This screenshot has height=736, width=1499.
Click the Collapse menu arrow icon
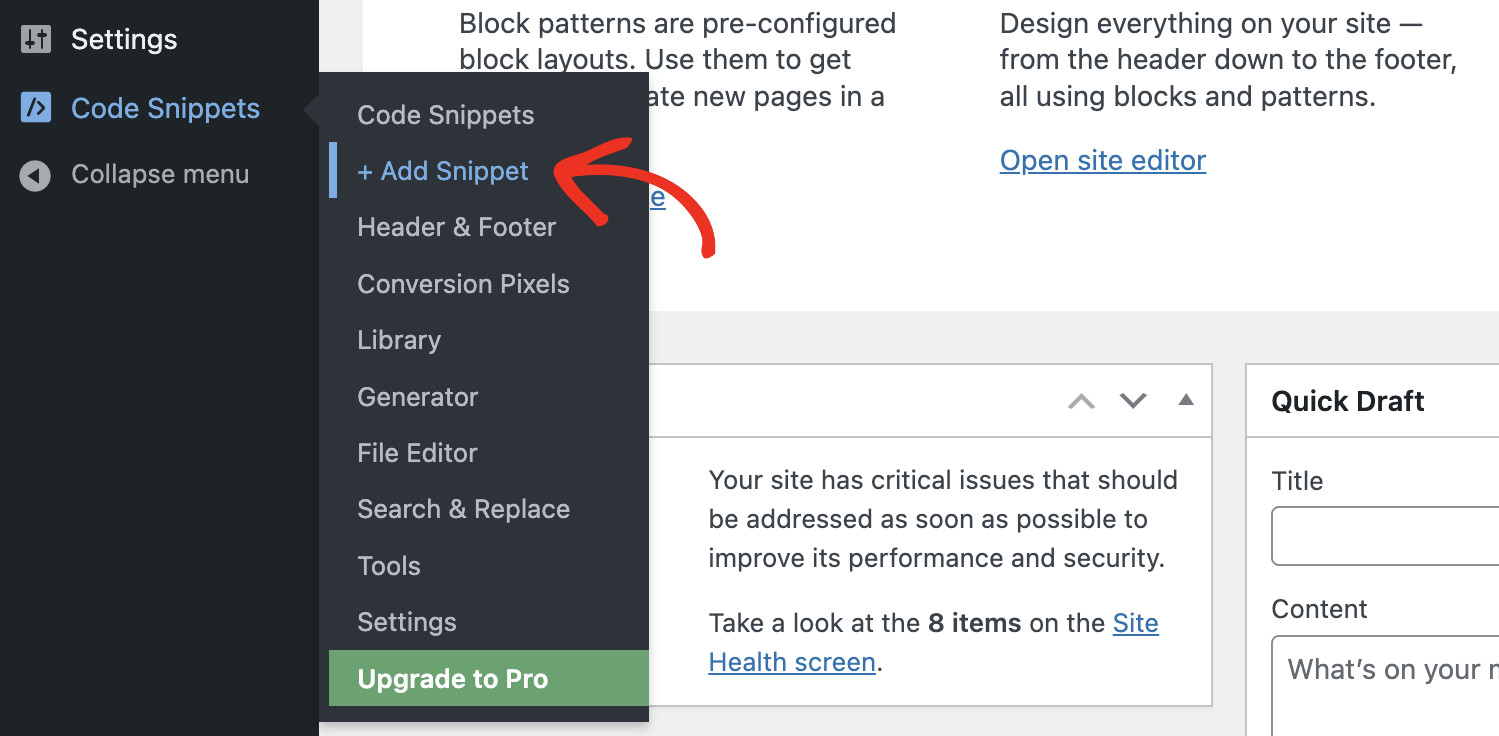(x=35, y=175)
